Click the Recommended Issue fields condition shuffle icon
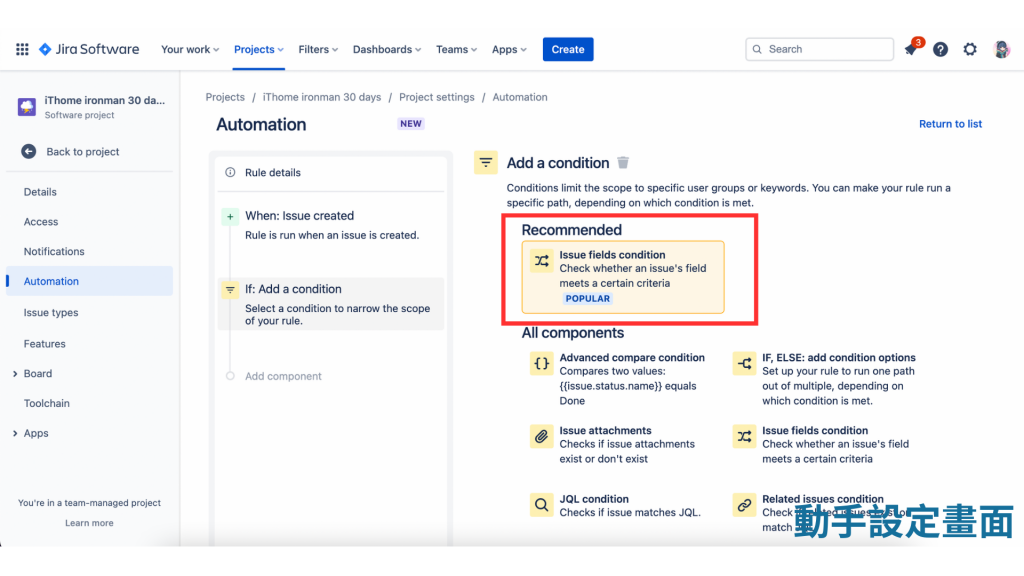Viewport: 1024px width, 576px height. tap(541, 261)
